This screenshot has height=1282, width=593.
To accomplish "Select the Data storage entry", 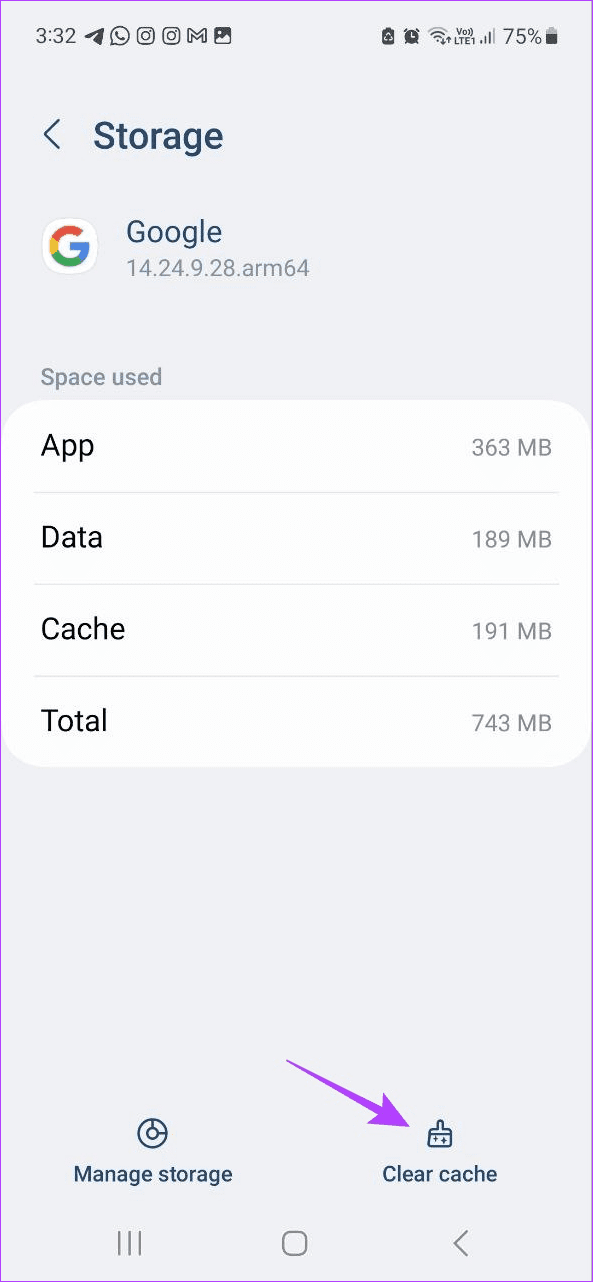I will click(x=296, y=538).
